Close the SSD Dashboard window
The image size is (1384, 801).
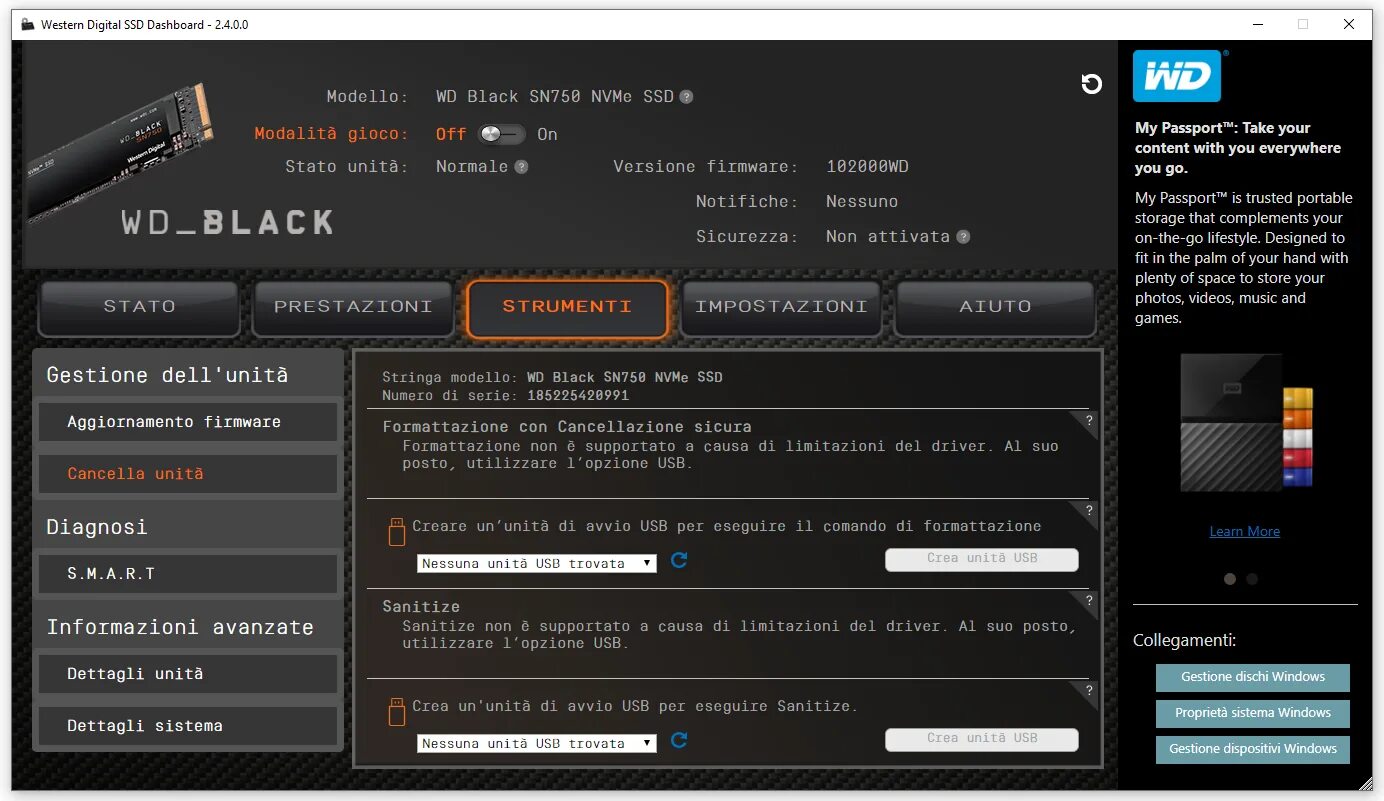pyautogui.click(x=1349, y=24)
